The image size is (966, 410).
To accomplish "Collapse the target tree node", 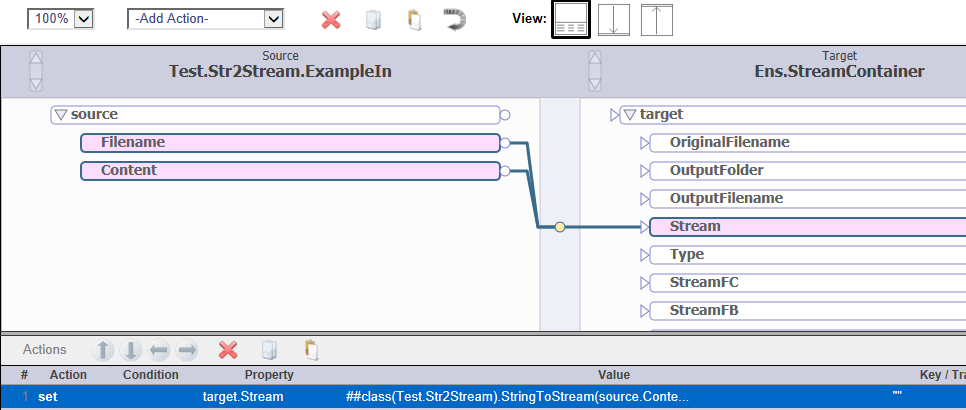I will coord(629,115).
